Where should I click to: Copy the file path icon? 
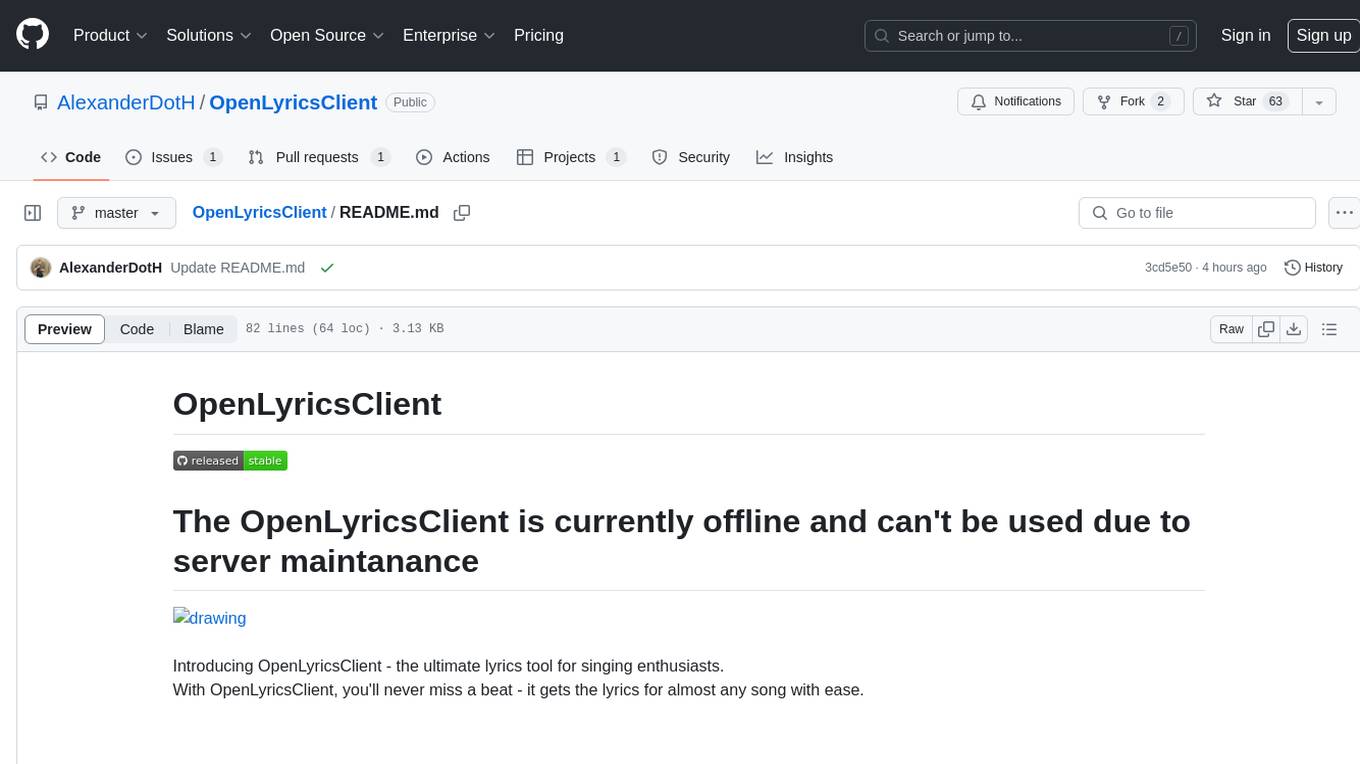462,213
